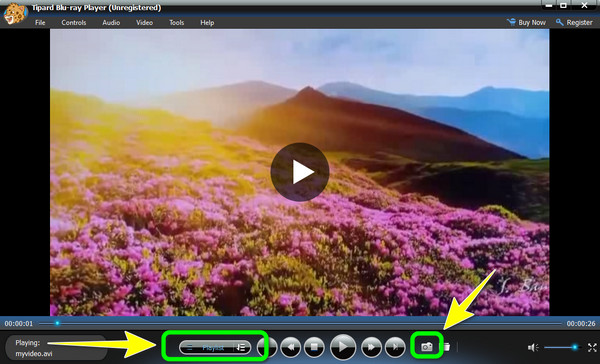Image resolution: width=600 pixels, height=364 pixels.
Task: Click the total duration 00:00:26
Action: (581, 324)
